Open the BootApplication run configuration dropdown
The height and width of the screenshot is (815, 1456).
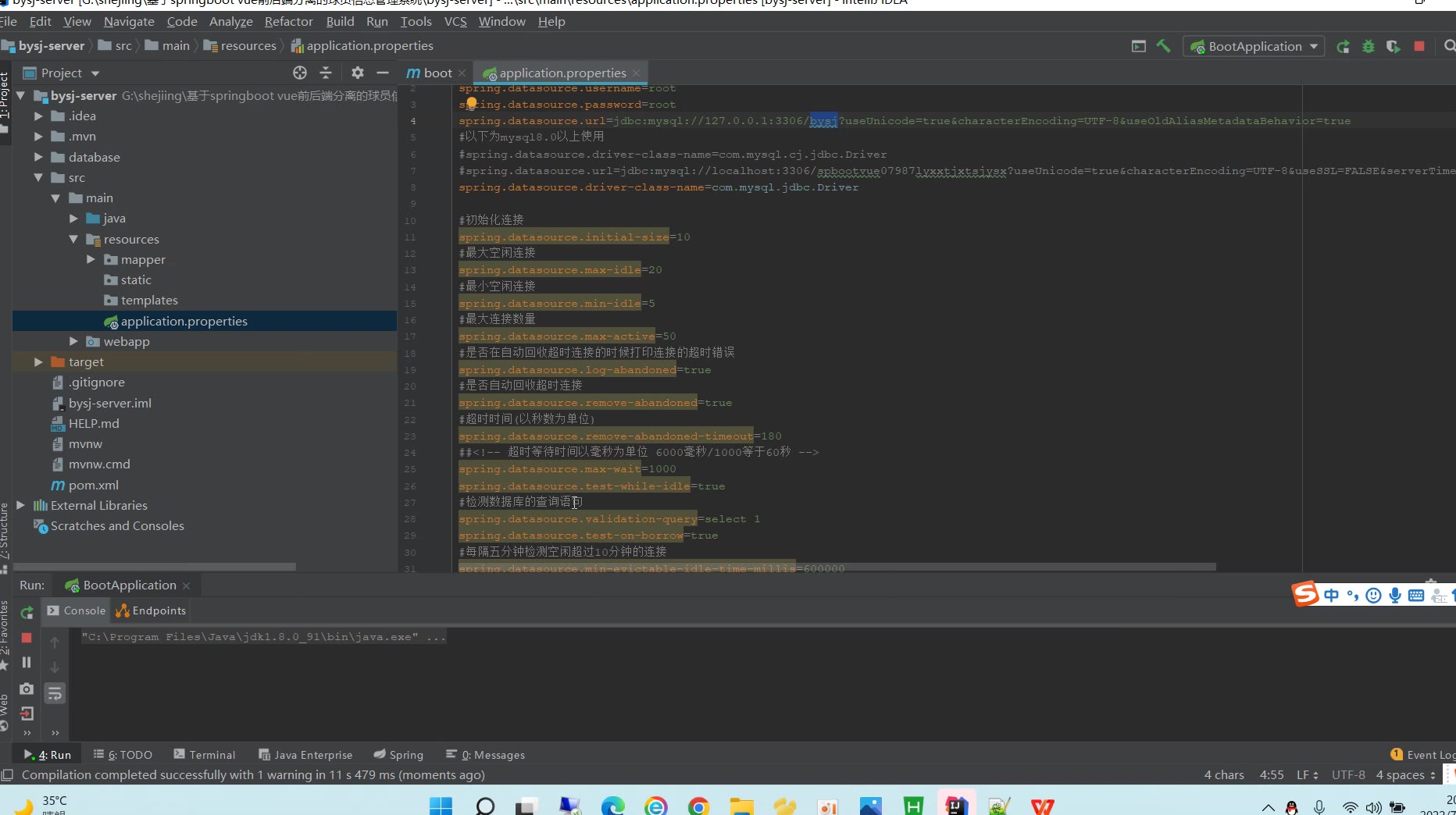coord(1253,47)
